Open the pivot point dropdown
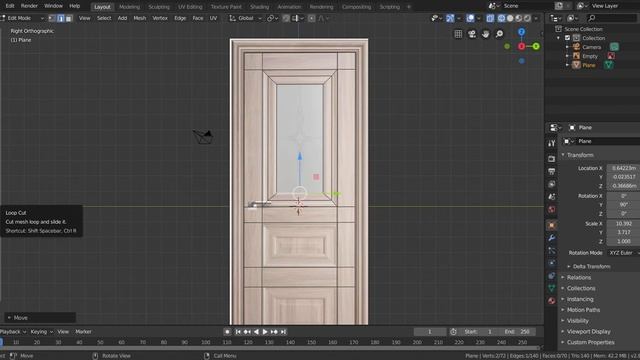 tap(273, 18)
